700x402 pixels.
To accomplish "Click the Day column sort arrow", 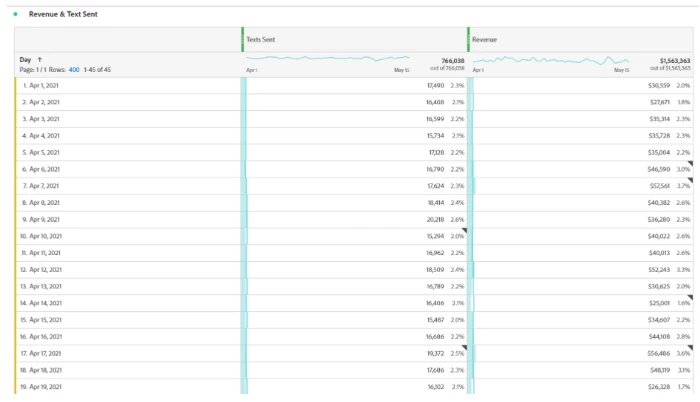I will click(40, 59).
